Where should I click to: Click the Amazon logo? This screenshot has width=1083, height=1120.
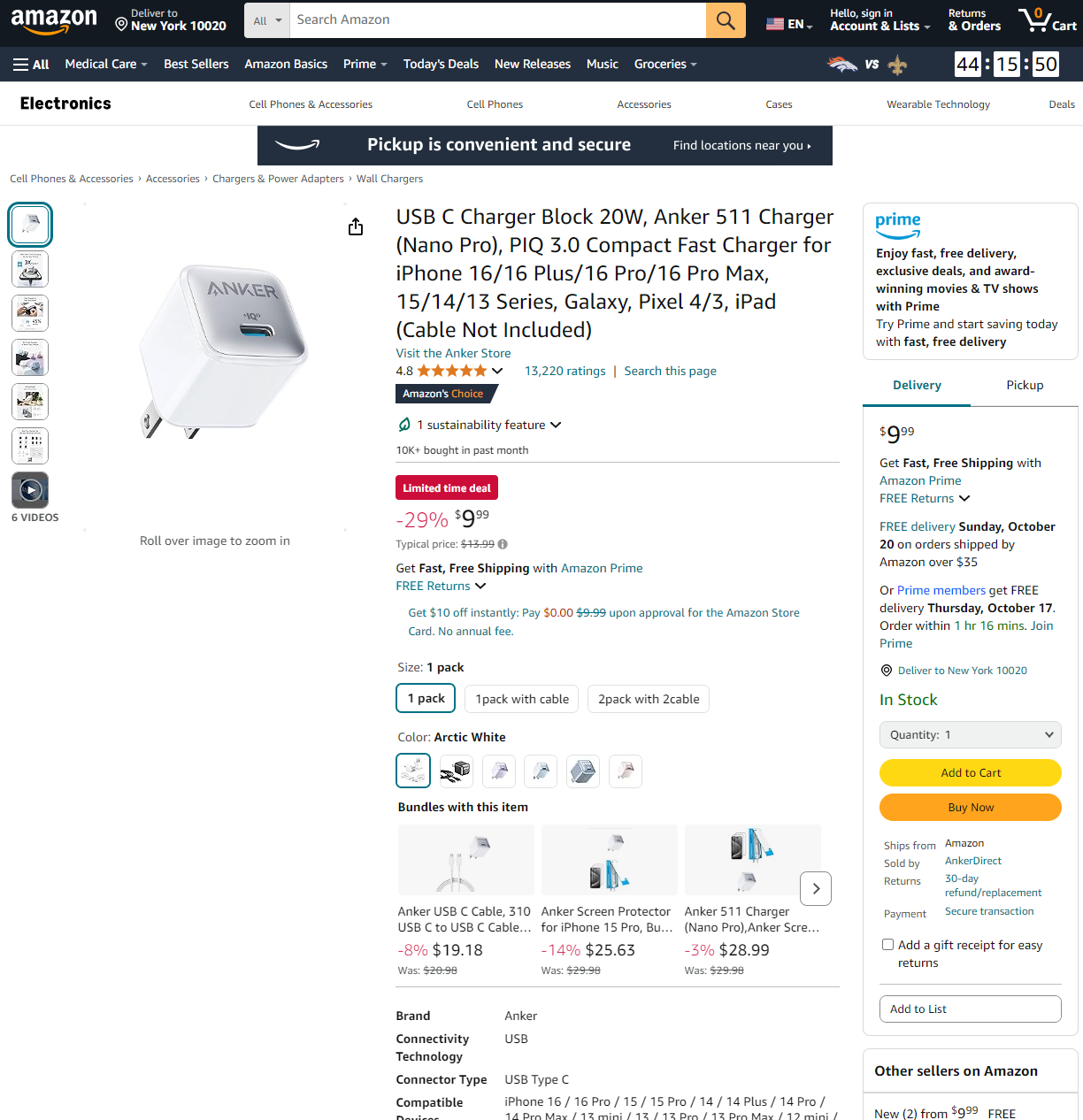click(54, 20)
